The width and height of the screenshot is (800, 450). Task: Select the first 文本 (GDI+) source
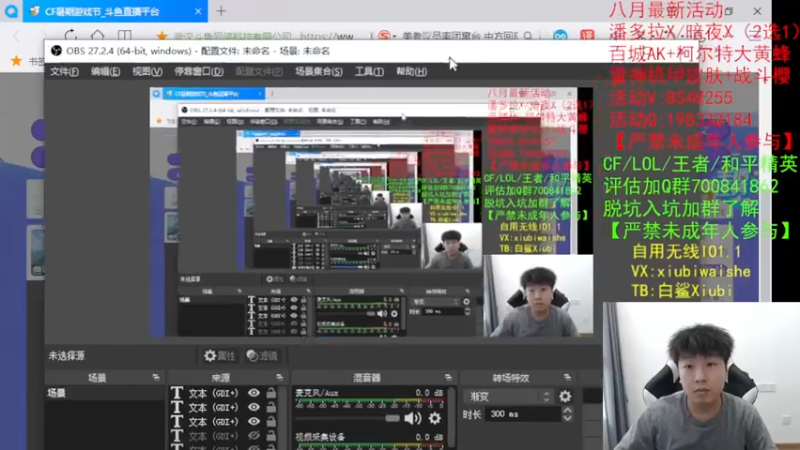pos(213,393)
